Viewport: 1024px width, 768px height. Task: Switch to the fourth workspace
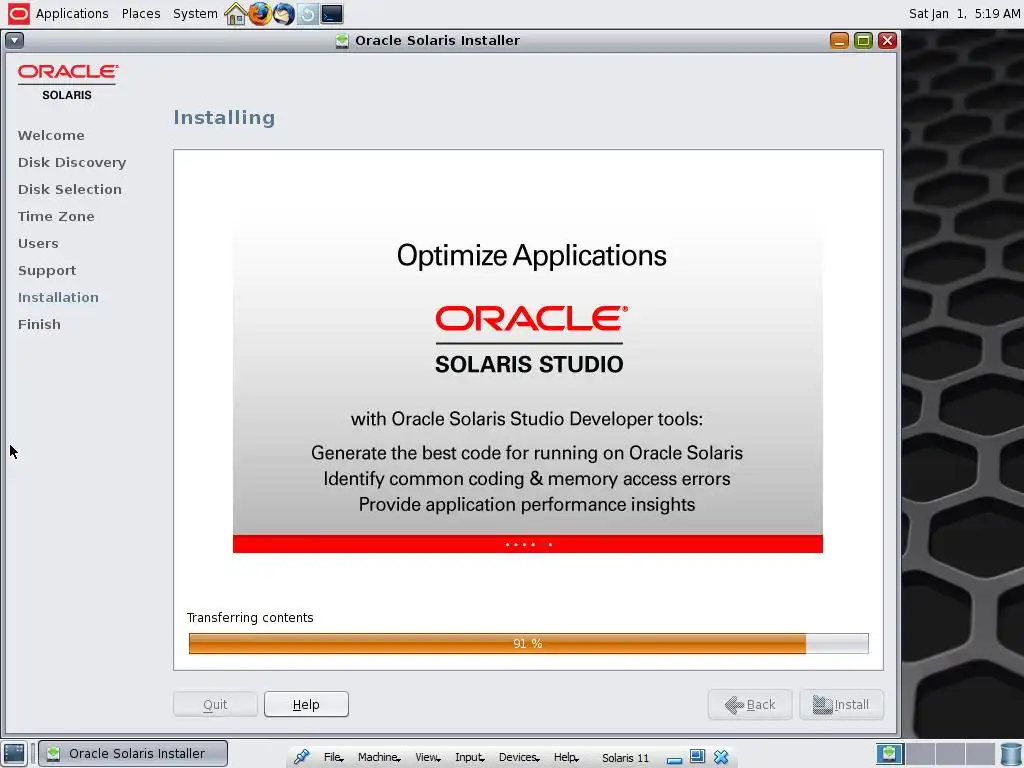980,754
